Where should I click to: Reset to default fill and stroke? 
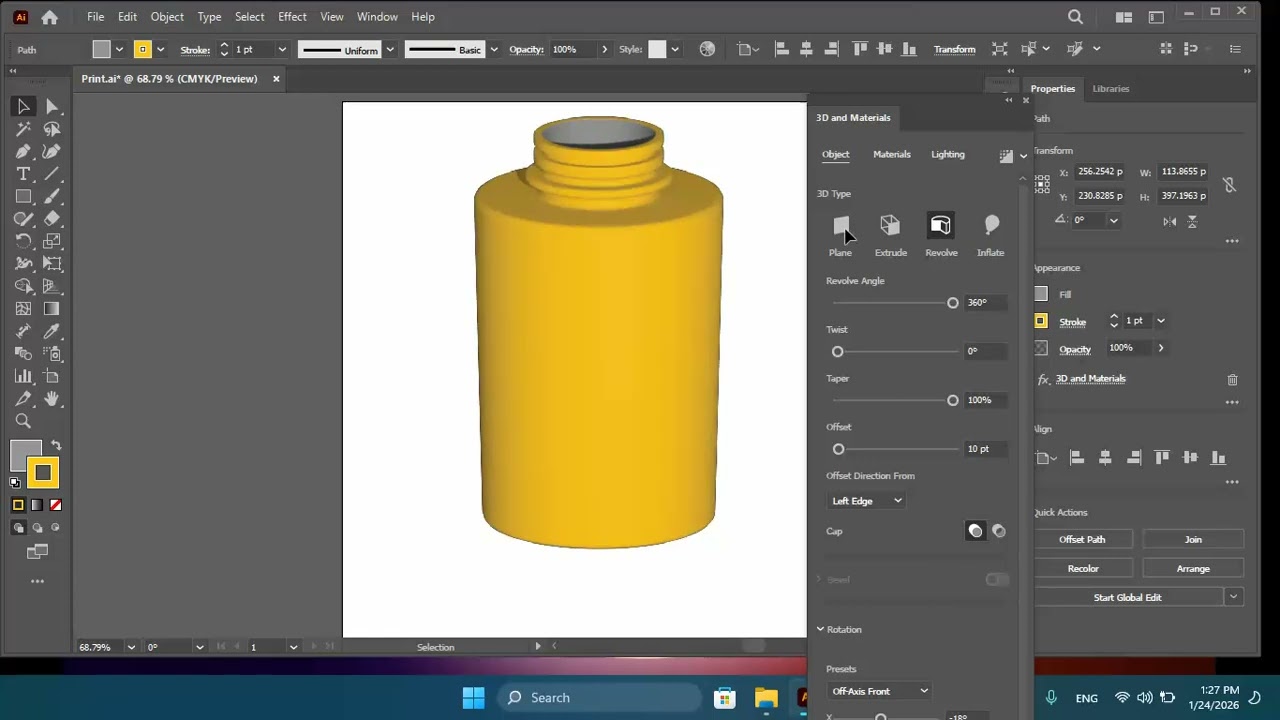[x=15, y=483]
